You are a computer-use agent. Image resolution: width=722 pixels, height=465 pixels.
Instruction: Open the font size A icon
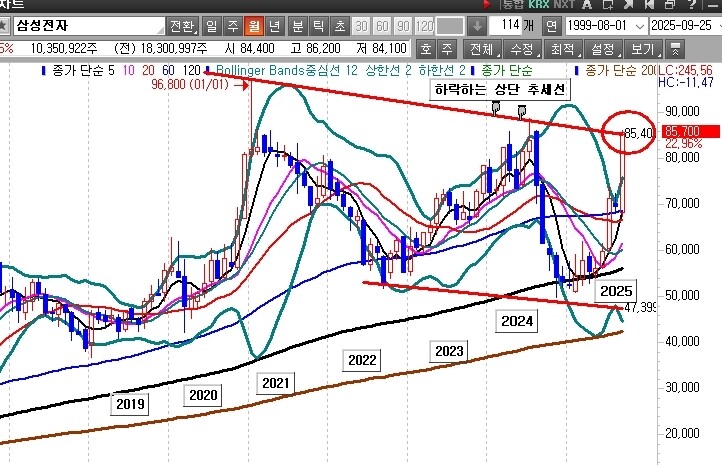tap(586, 5)
